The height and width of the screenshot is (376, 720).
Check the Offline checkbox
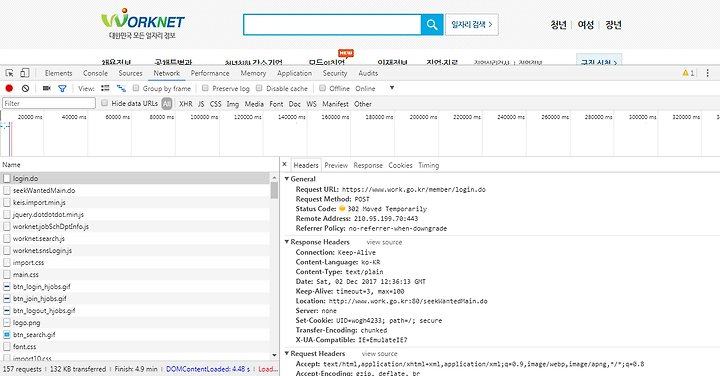tap(322, 88)
